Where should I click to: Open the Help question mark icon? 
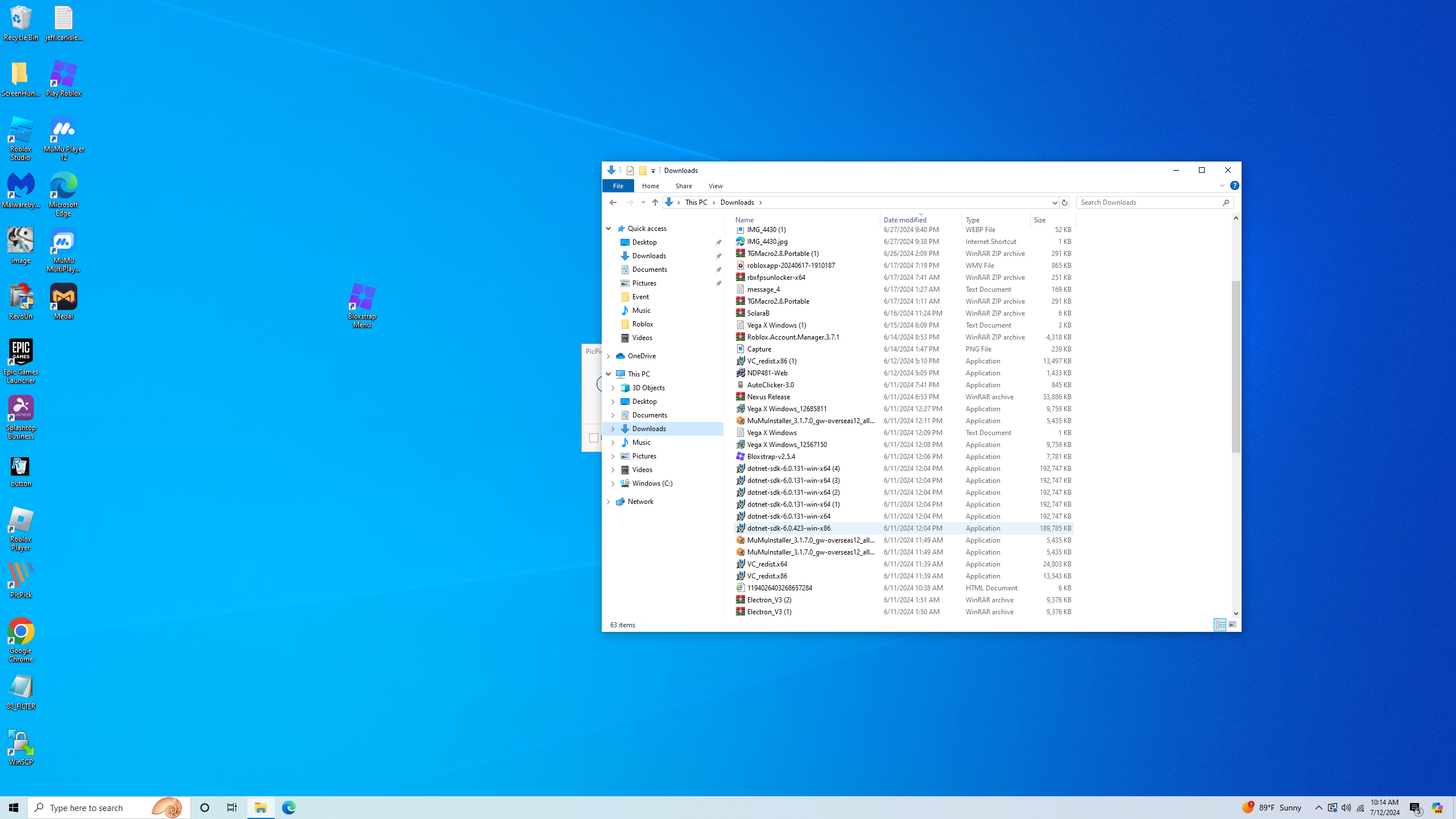[1234, 185]
